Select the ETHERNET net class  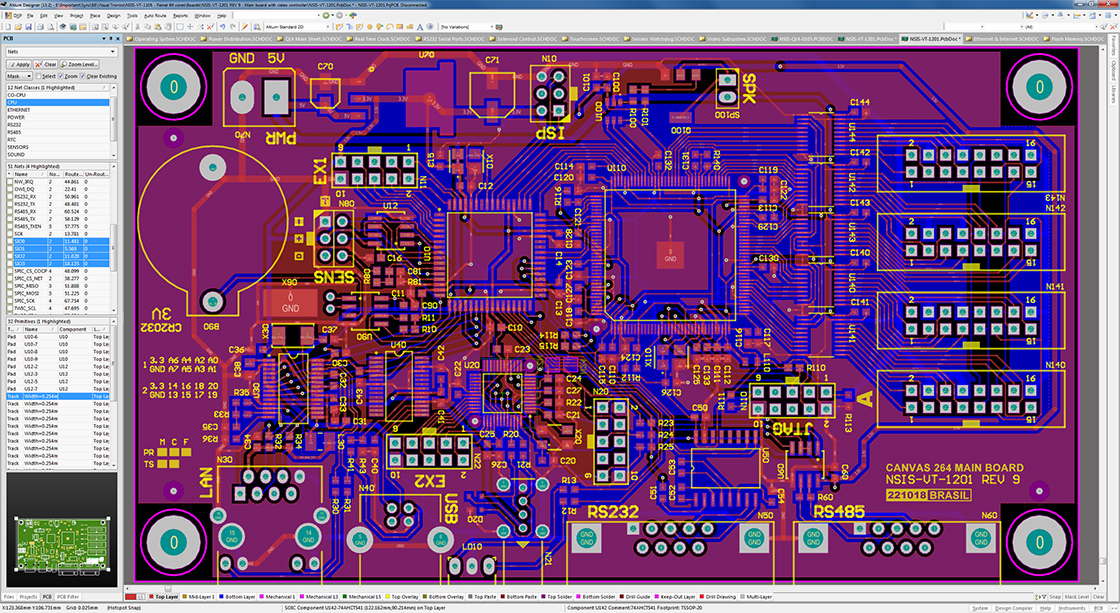coord(20,109)
